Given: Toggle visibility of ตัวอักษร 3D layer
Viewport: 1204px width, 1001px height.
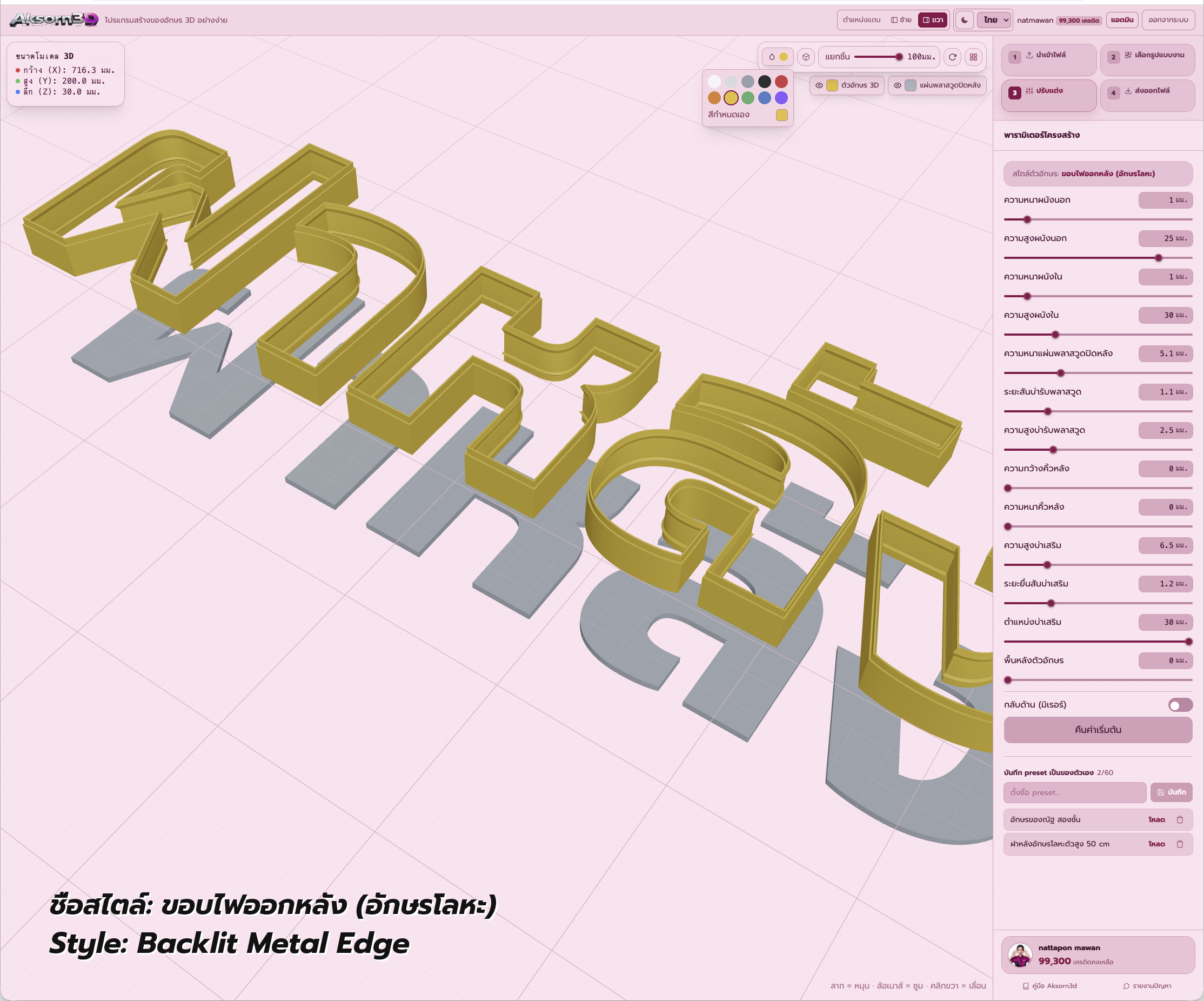Looking at the screenshot, I should [819, 85].
